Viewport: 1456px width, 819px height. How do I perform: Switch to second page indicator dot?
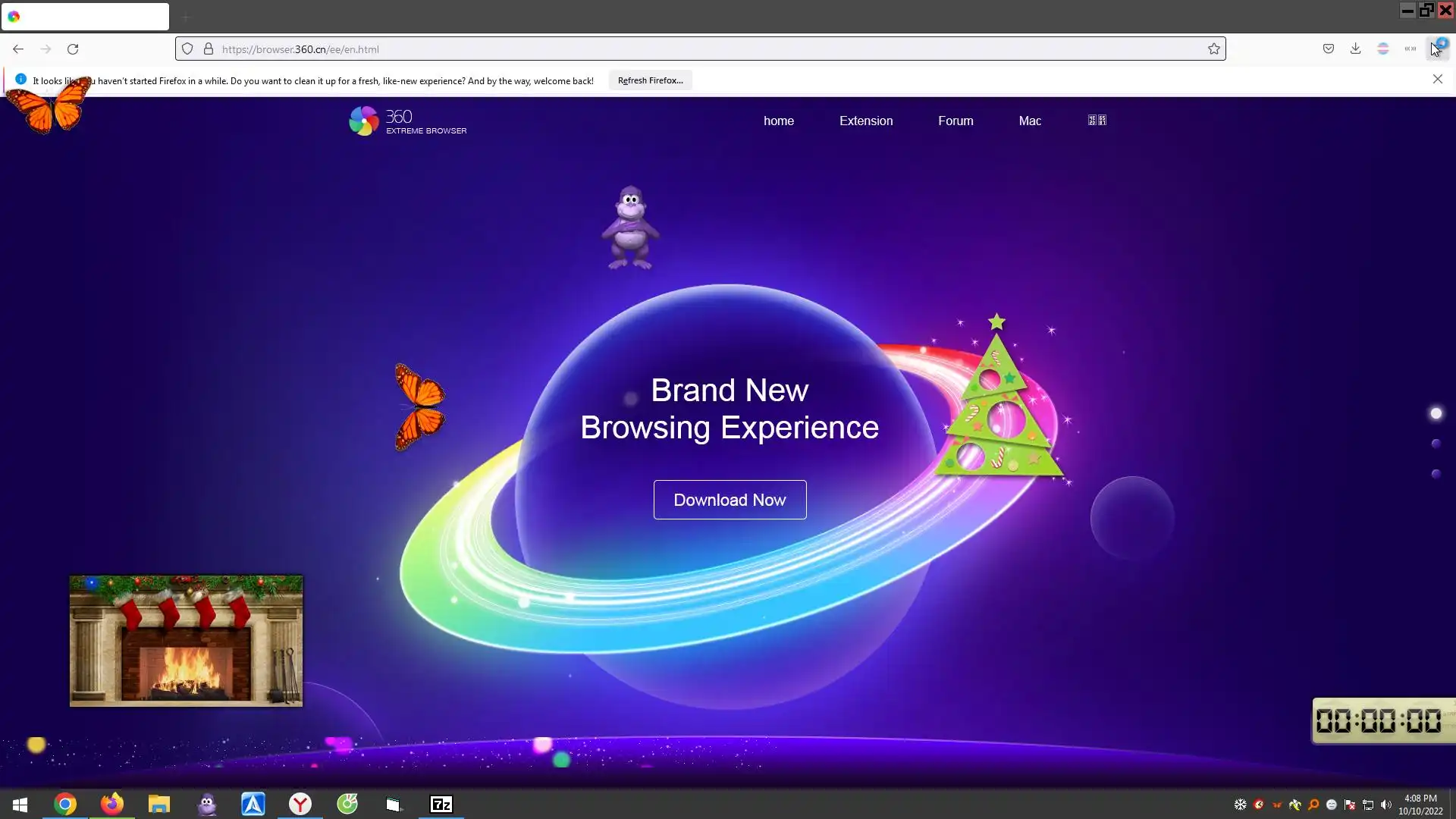click(1436, 444)
